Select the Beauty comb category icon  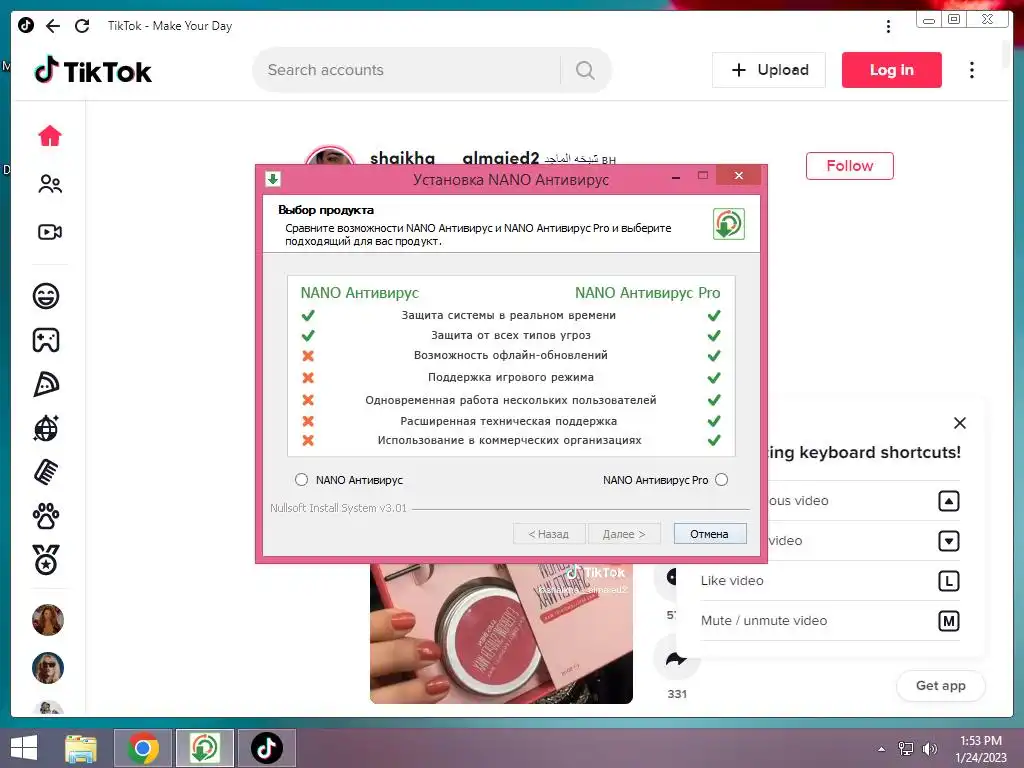[x=46, y=472]
